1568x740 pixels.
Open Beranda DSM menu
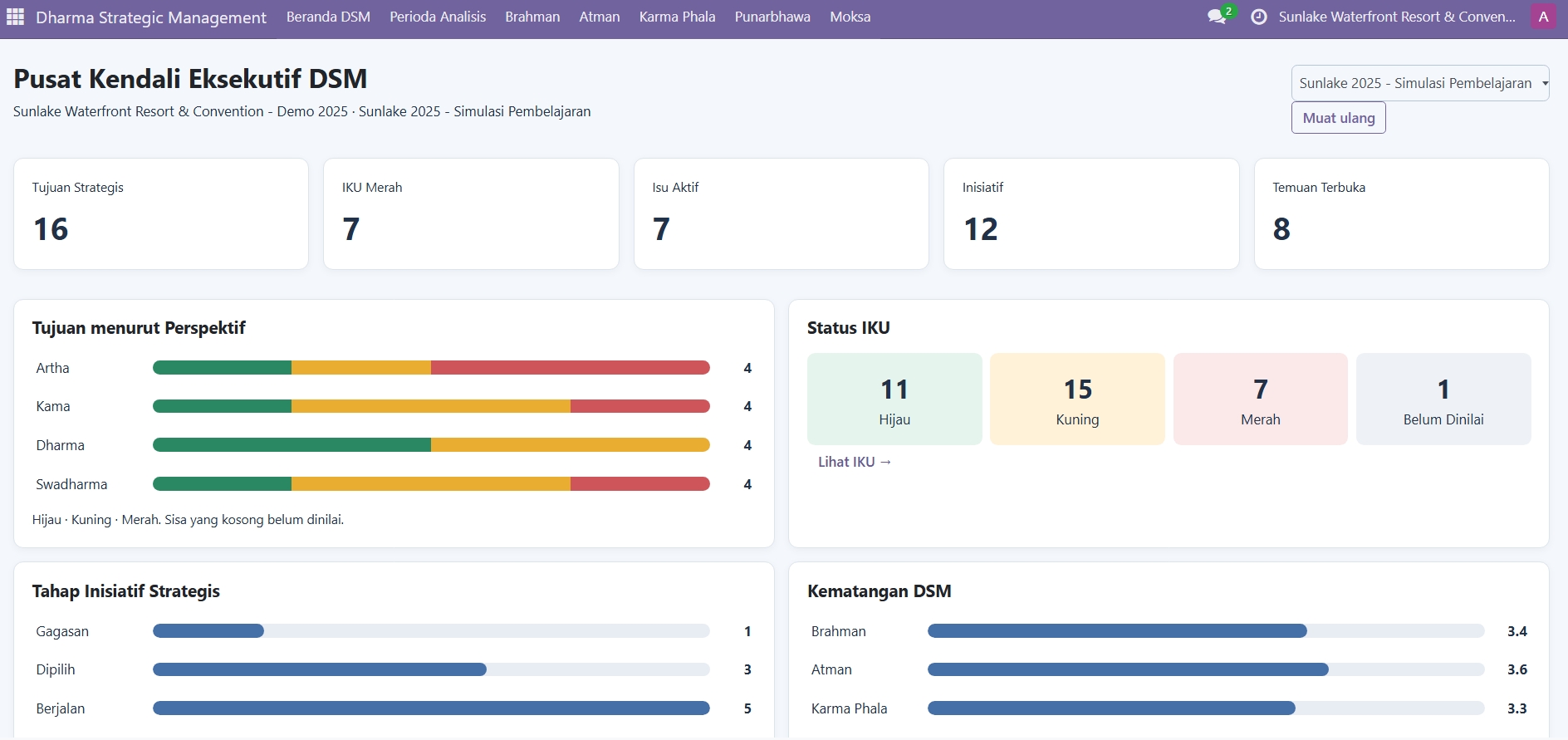coord(328,17)
